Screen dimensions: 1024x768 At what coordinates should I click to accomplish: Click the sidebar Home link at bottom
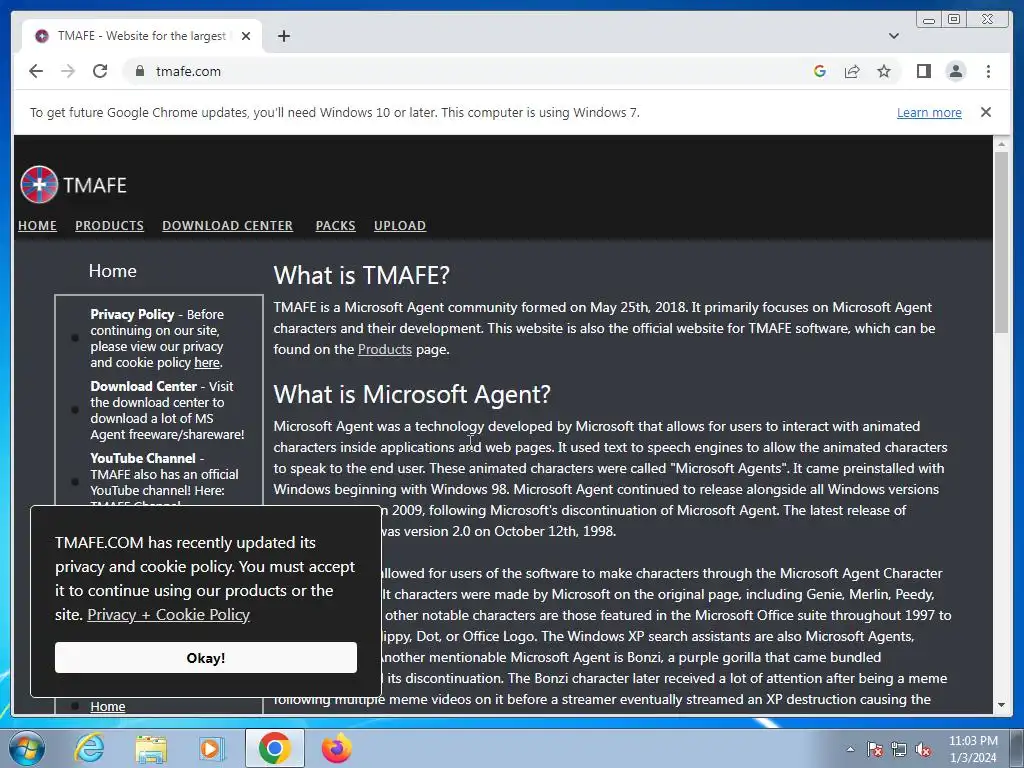tap(108, 706)
